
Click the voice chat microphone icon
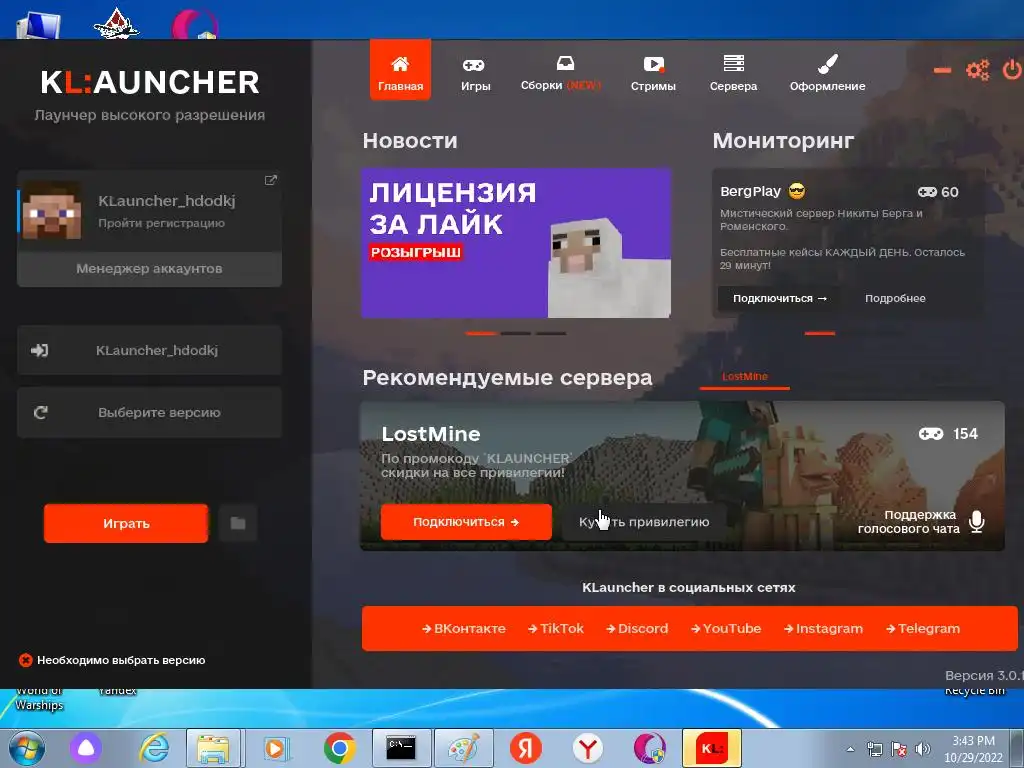pyautogui.click(x=976, y=522)
